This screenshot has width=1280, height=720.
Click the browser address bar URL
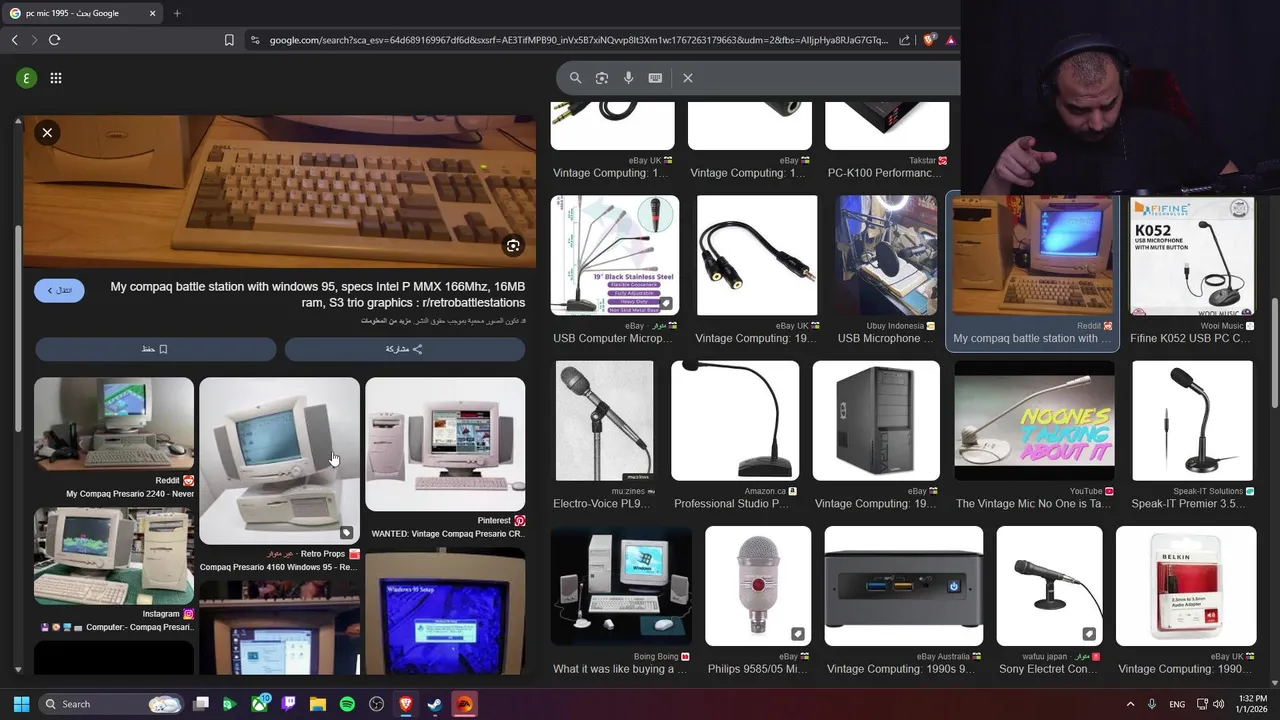578,40
